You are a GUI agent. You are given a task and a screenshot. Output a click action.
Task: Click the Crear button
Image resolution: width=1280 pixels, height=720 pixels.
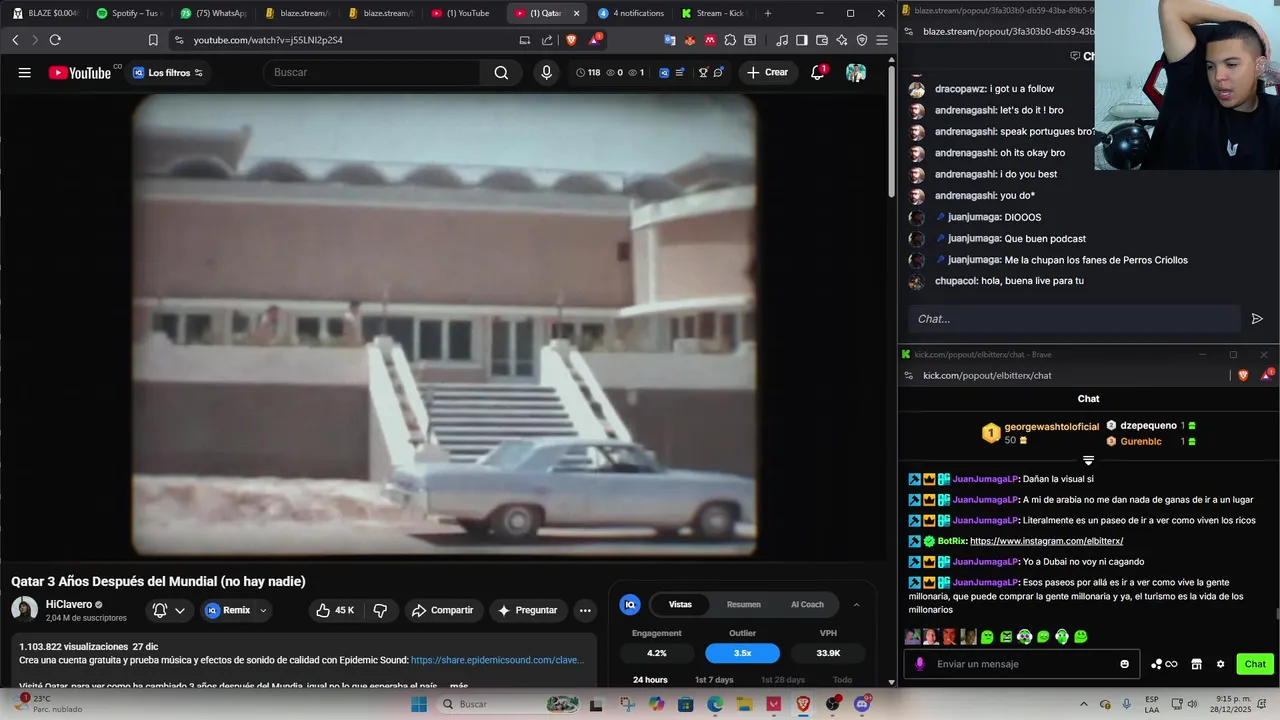click(x=767, y=72)
